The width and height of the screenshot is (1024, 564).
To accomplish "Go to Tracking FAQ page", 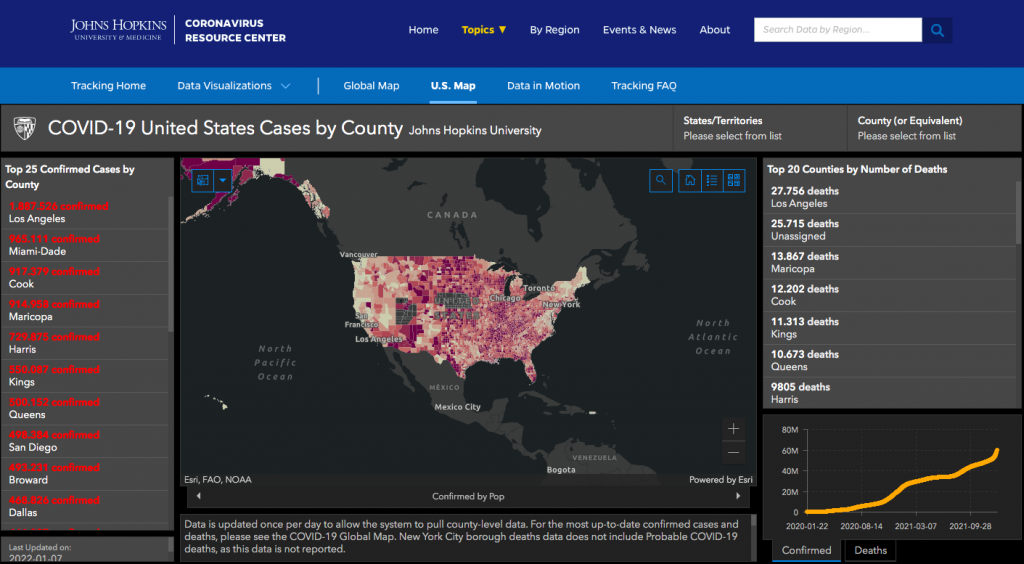I will tap(644, 86).
